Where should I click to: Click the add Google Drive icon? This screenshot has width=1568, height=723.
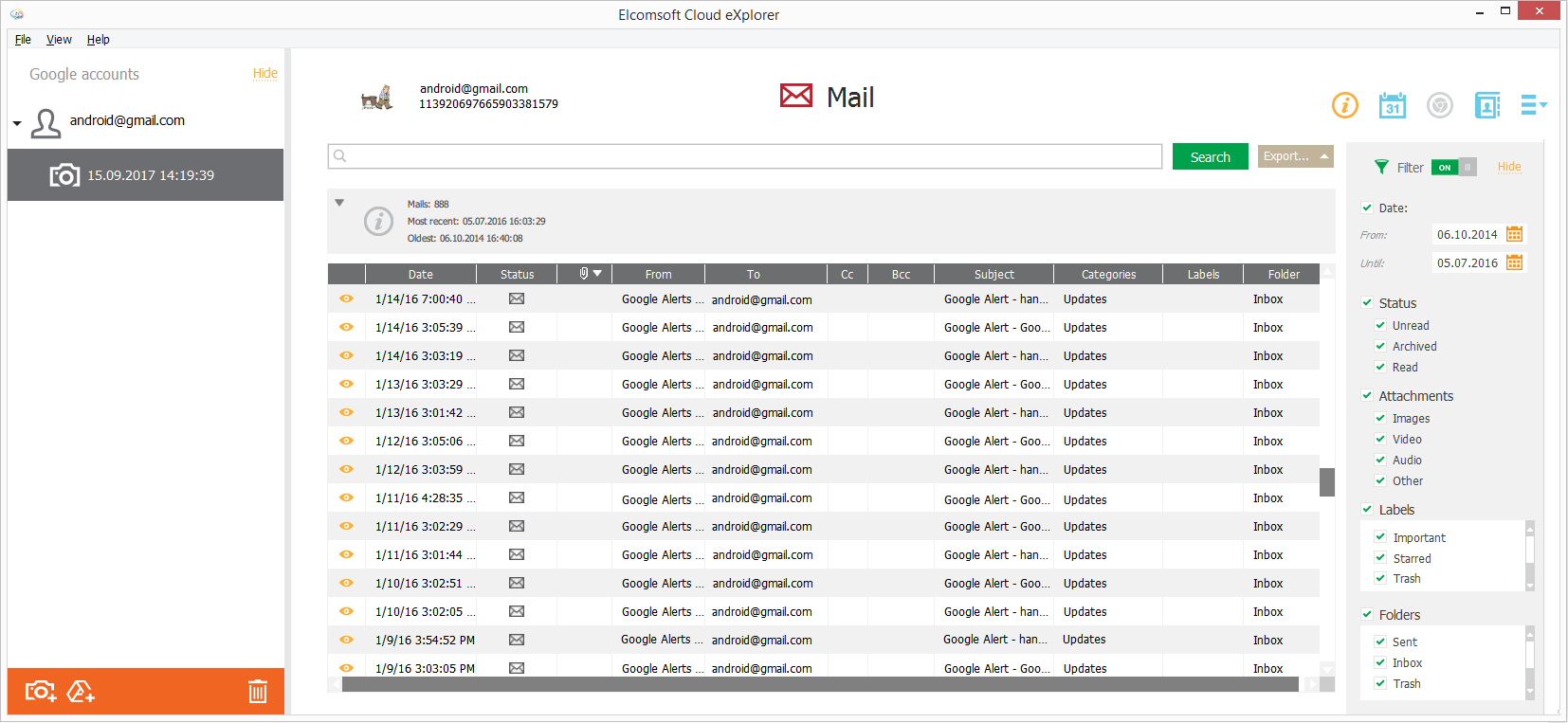[81, 691]
